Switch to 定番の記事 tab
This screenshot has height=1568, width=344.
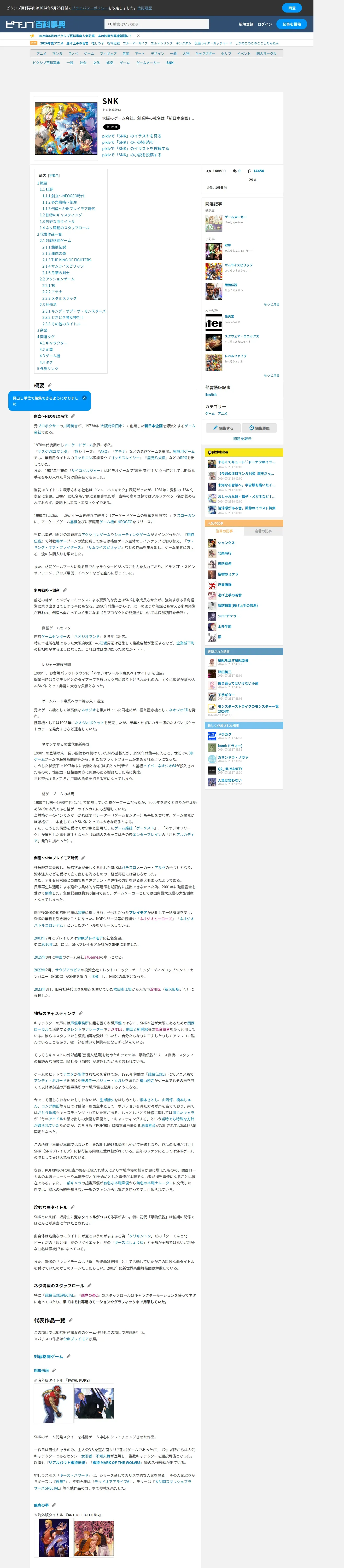(x=263, y=531)
